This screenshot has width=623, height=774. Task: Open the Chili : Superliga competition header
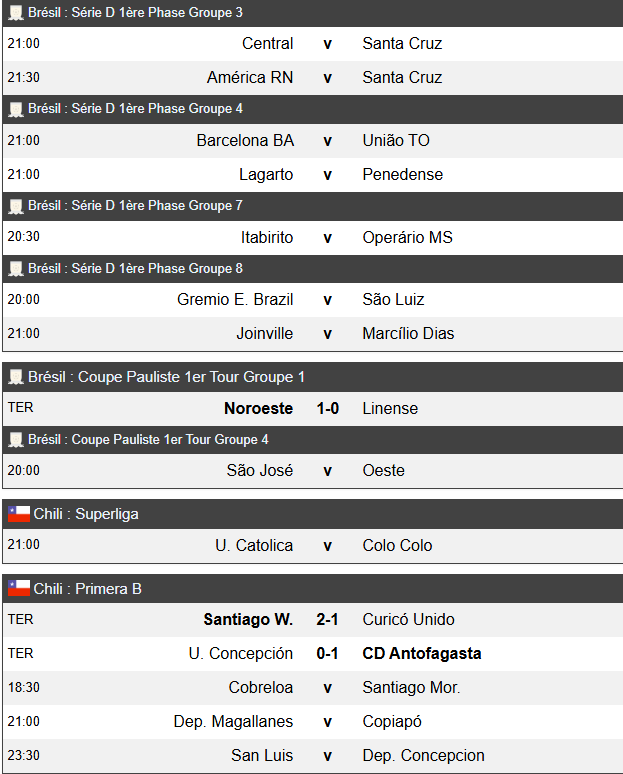[x=86, y=514]
